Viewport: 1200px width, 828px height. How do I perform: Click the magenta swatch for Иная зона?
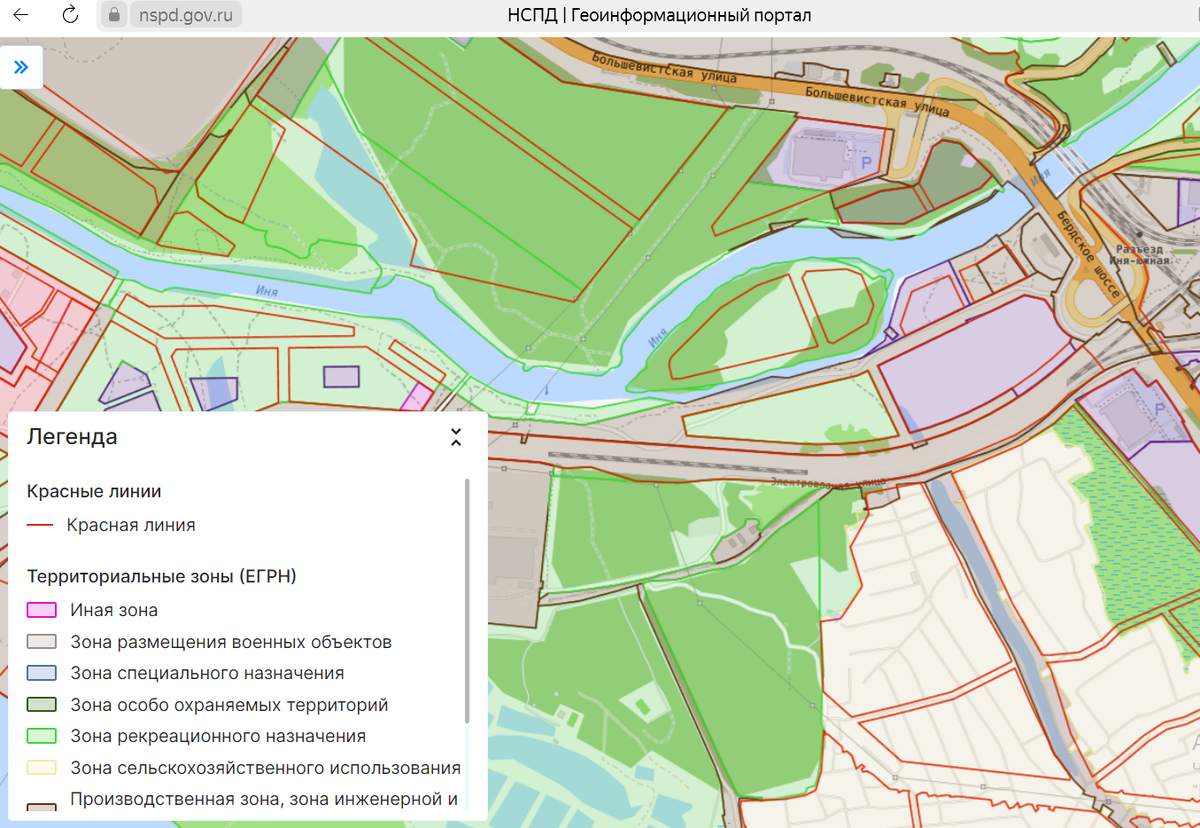(41, 610)
